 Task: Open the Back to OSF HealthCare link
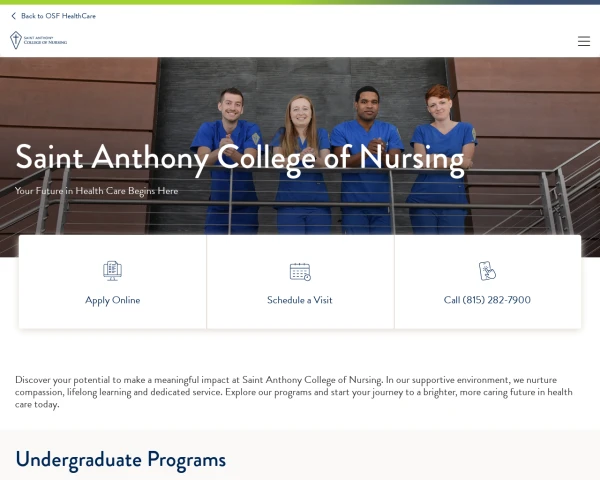pyautogui.click(x=54, y=16)
